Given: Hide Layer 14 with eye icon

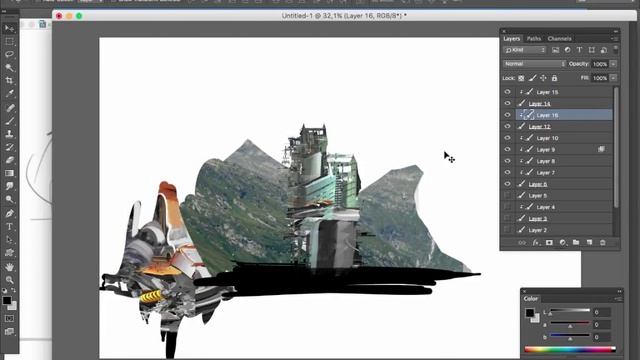Looking at the screenshot, I should tap(507, 103).
